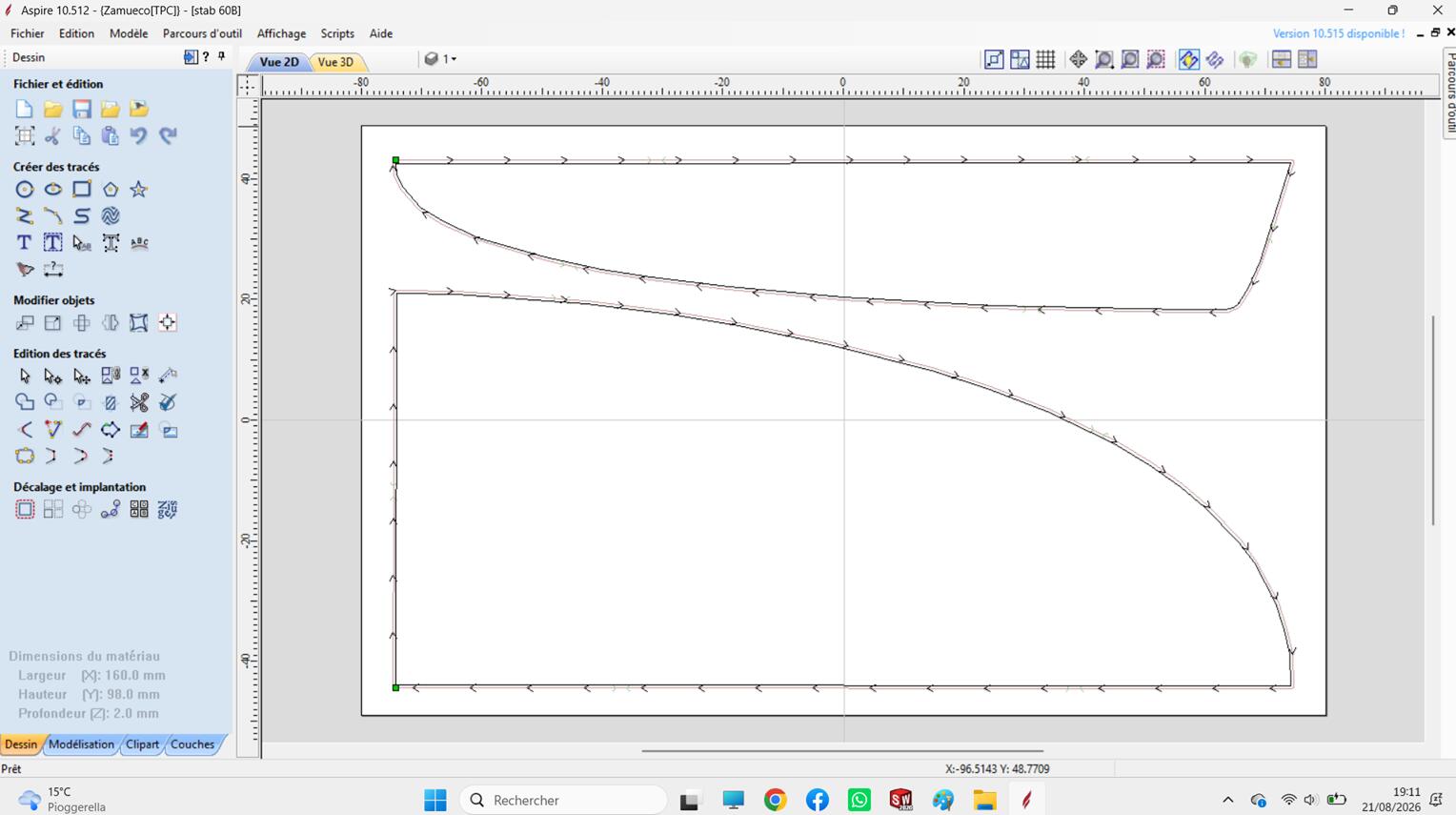The width and height of the screenshot is (1456, 815).
Task: Select the Draw Circle tool
Action: click(25, 190)
